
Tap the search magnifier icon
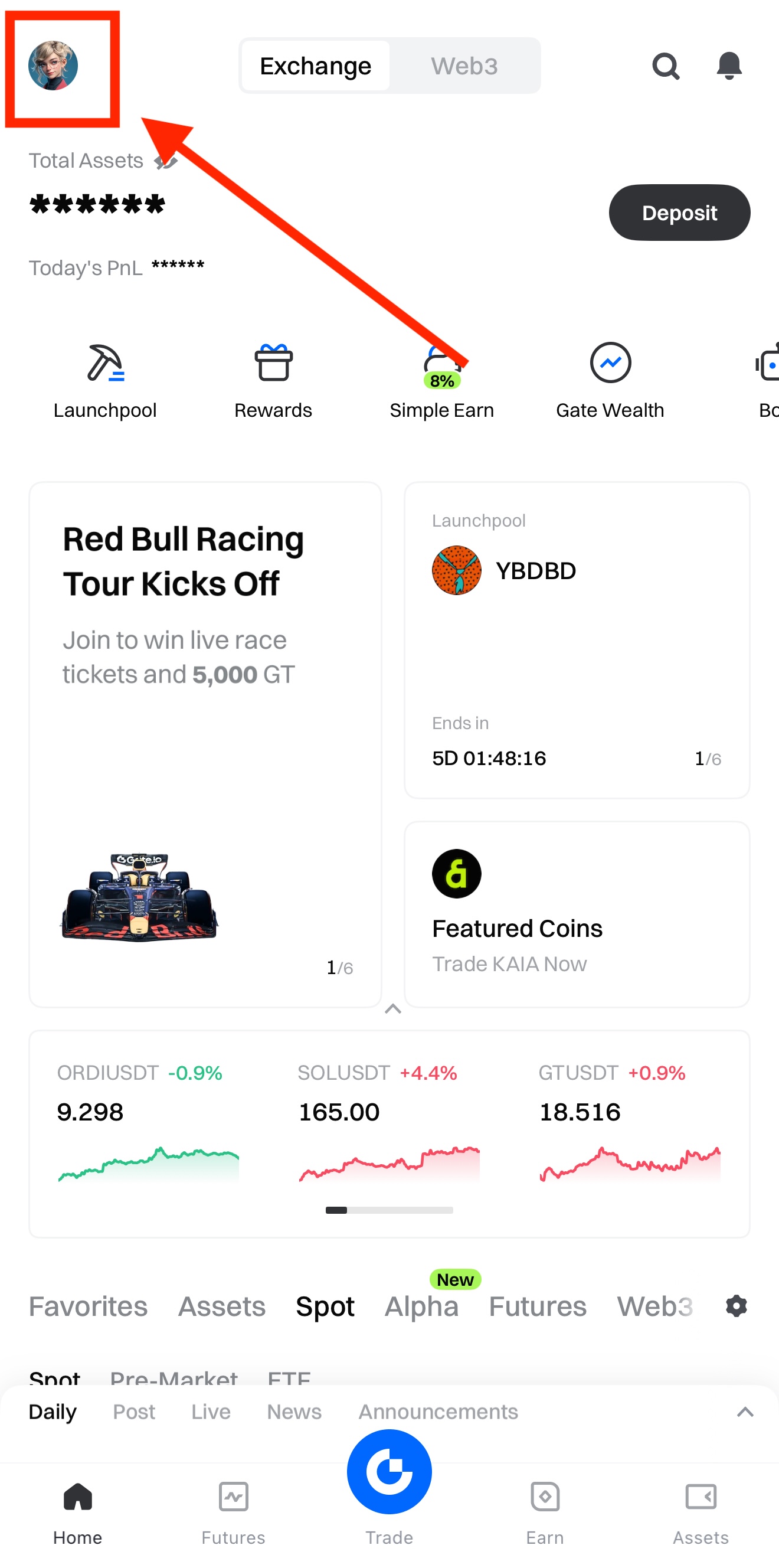coord(665,66)
